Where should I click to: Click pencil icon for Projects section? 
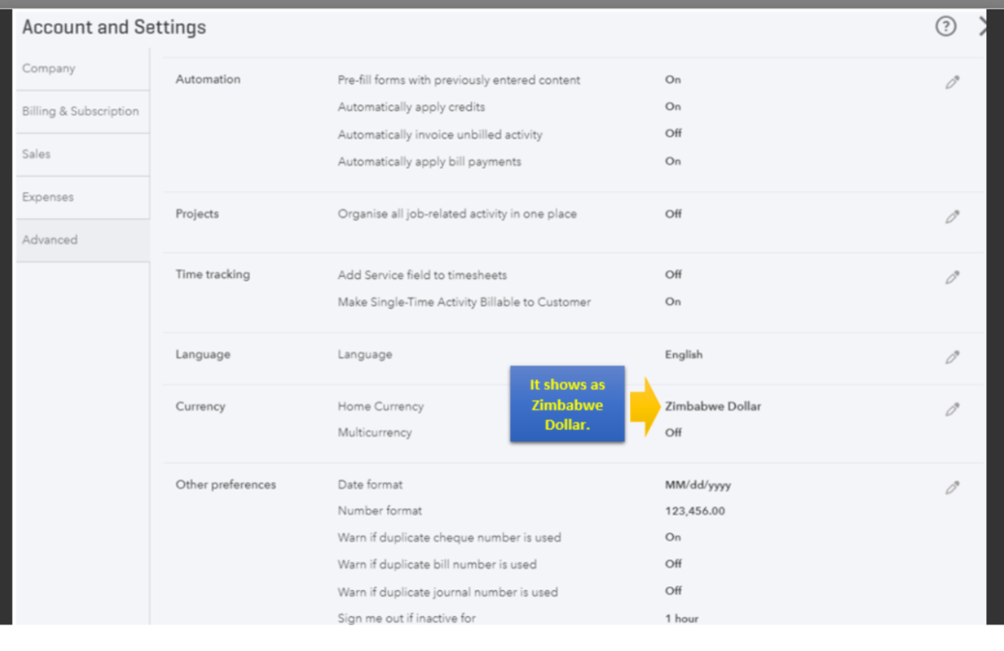[x=952, y=216]
